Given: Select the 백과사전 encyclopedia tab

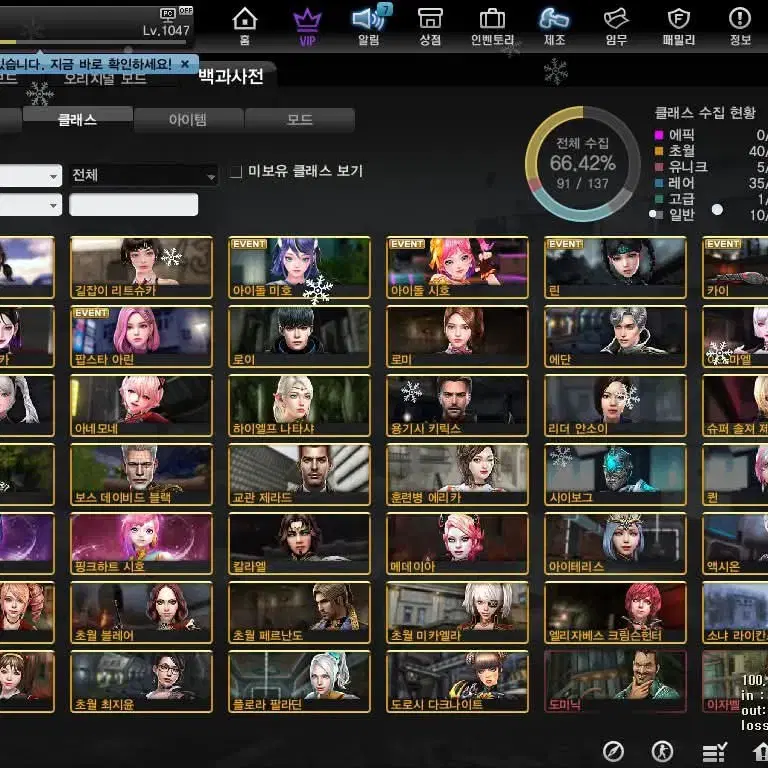Looking at the screenshot, I should point(231,76).
